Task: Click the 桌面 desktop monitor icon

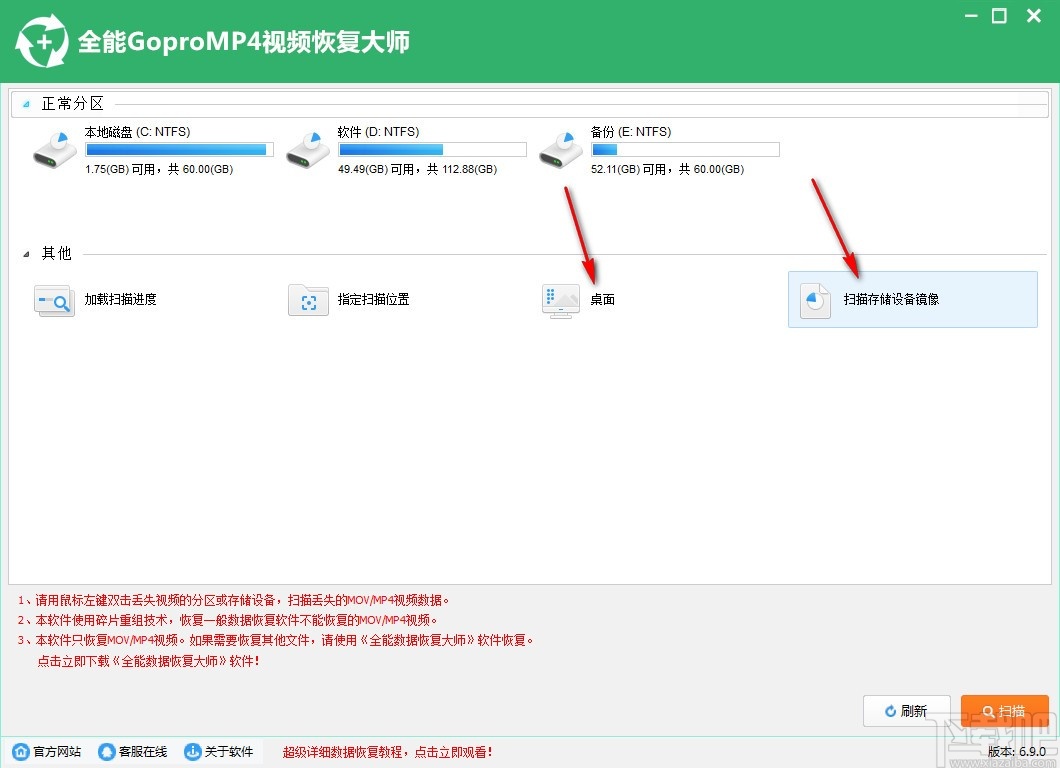Action: click(x=560, y=301)
